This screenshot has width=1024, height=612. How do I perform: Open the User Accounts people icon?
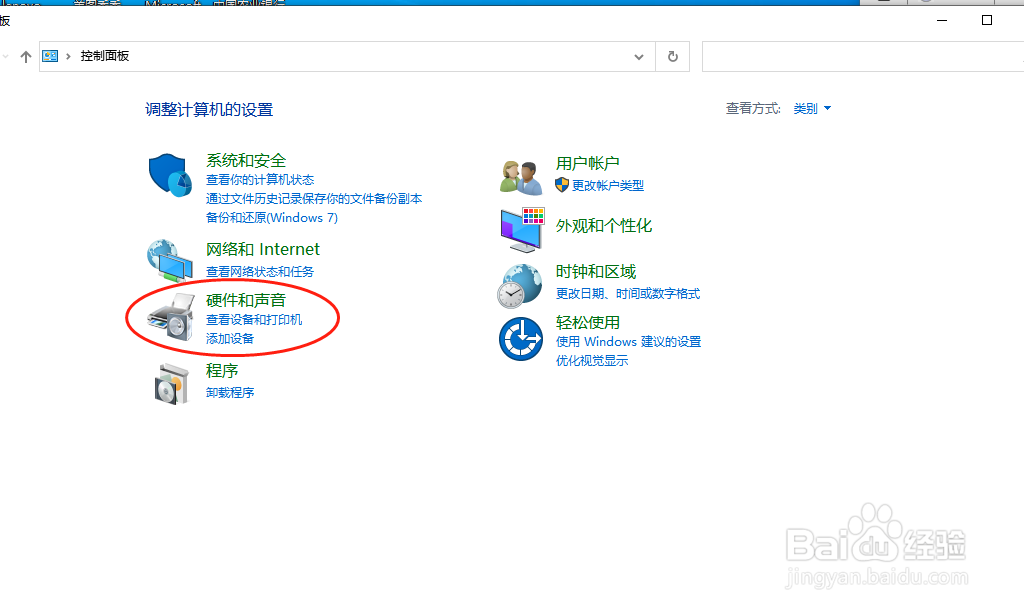520,177
